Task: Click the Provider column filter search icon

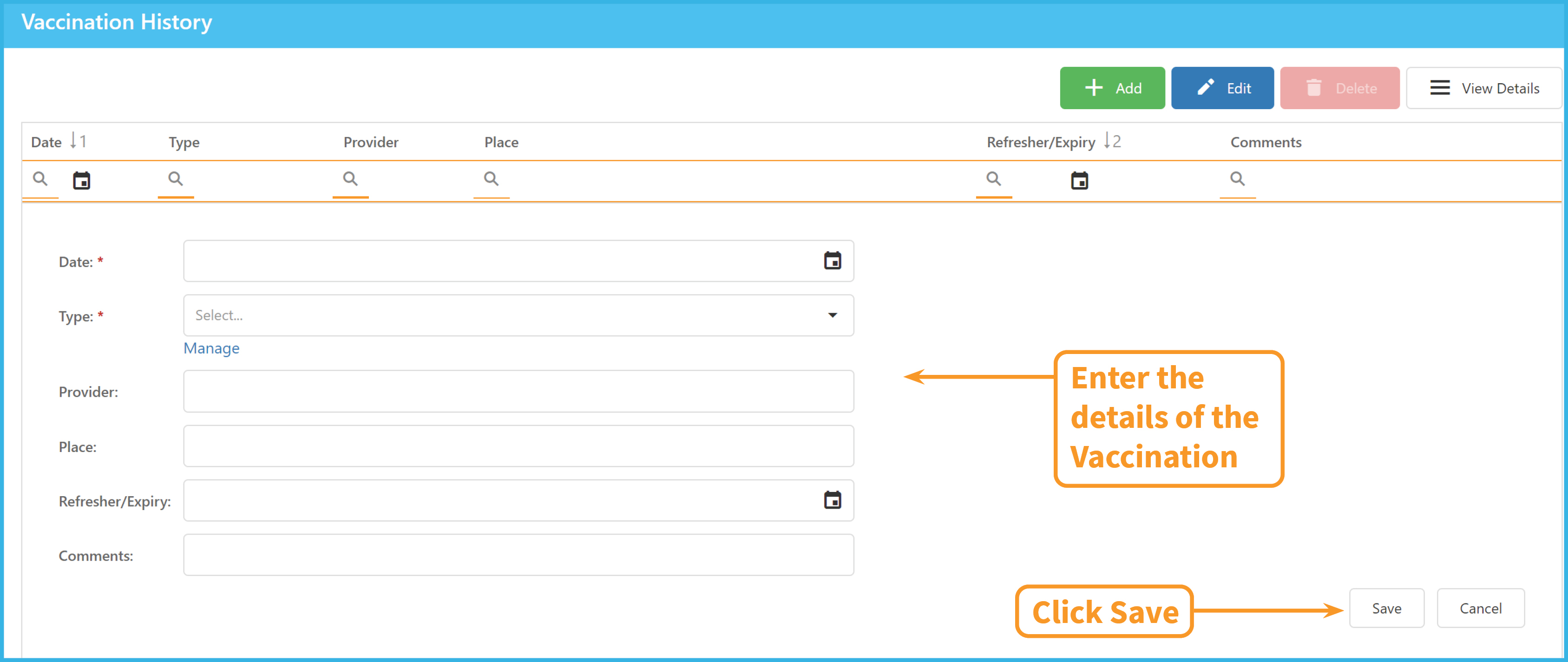Action: coord(350,179)
